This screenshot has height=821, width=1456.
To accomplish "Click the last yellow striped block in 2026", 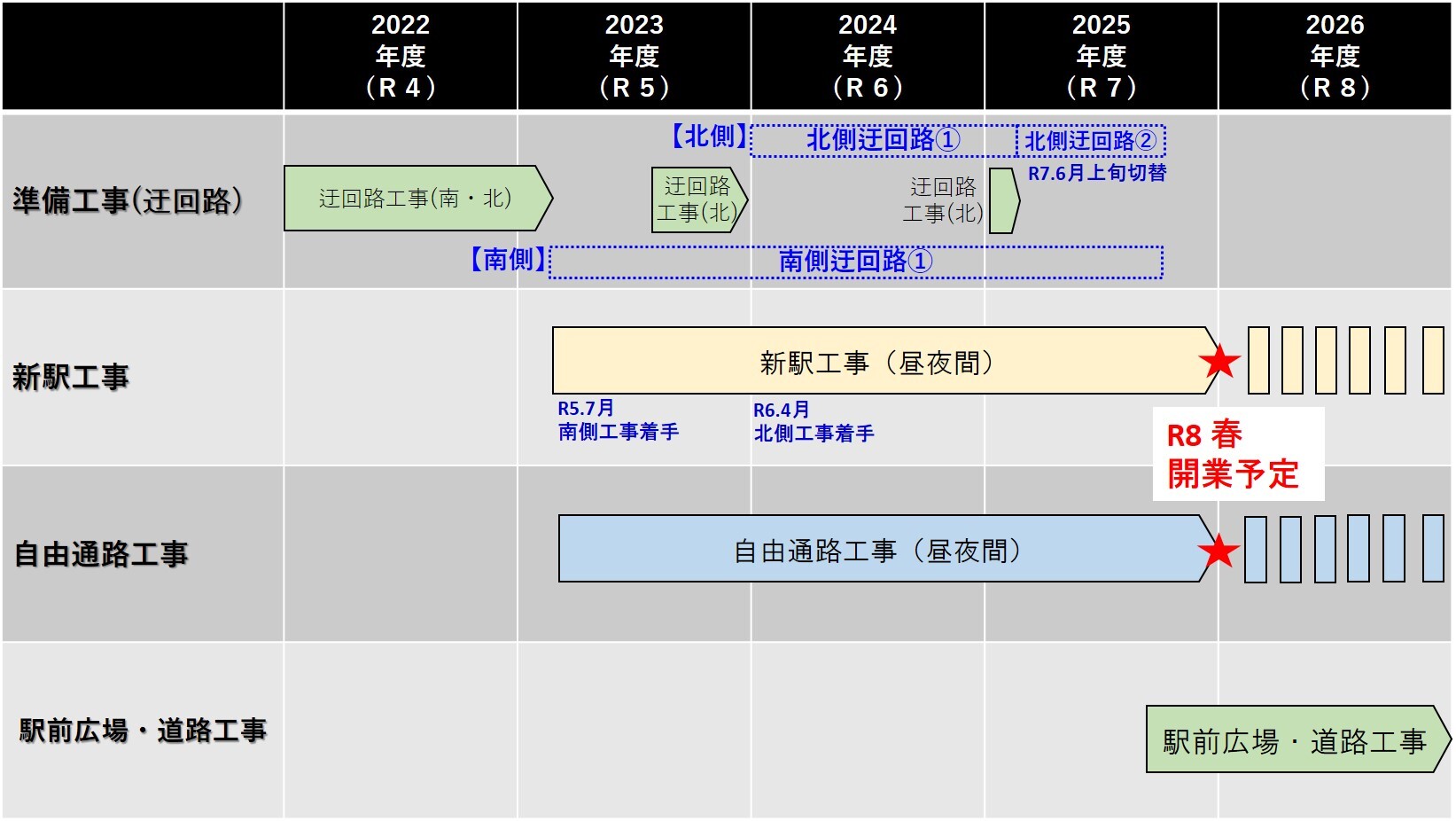I will (1433, 361).
